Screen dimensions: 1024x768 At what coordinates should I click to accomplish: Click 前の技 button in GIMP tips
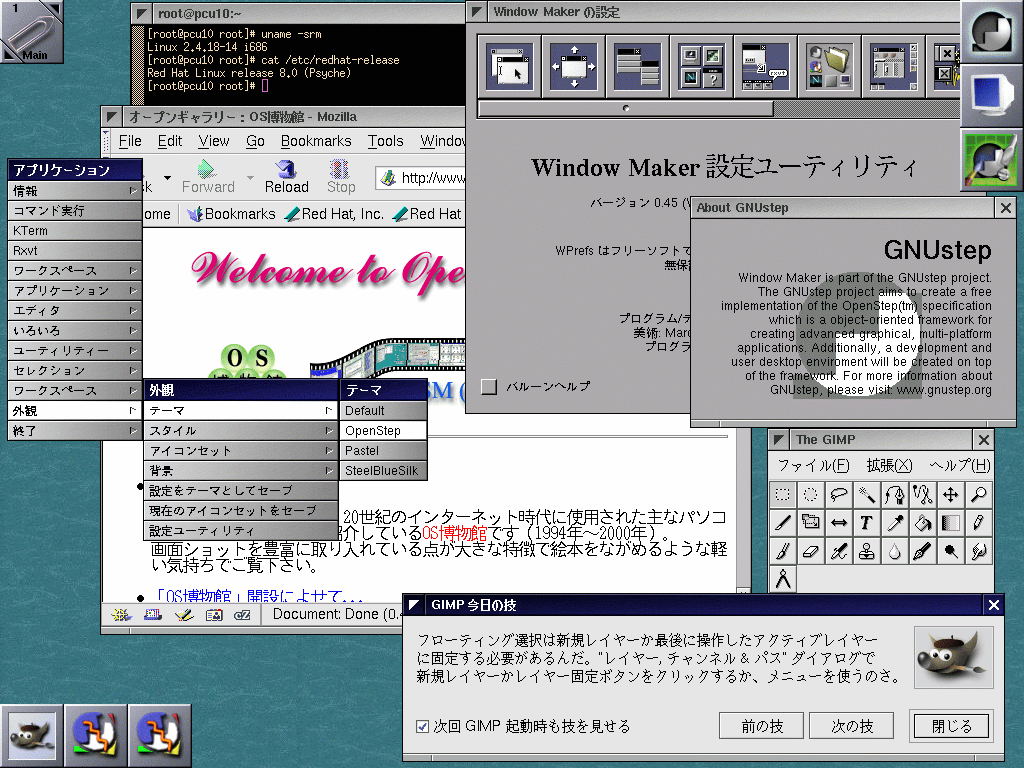761,726
